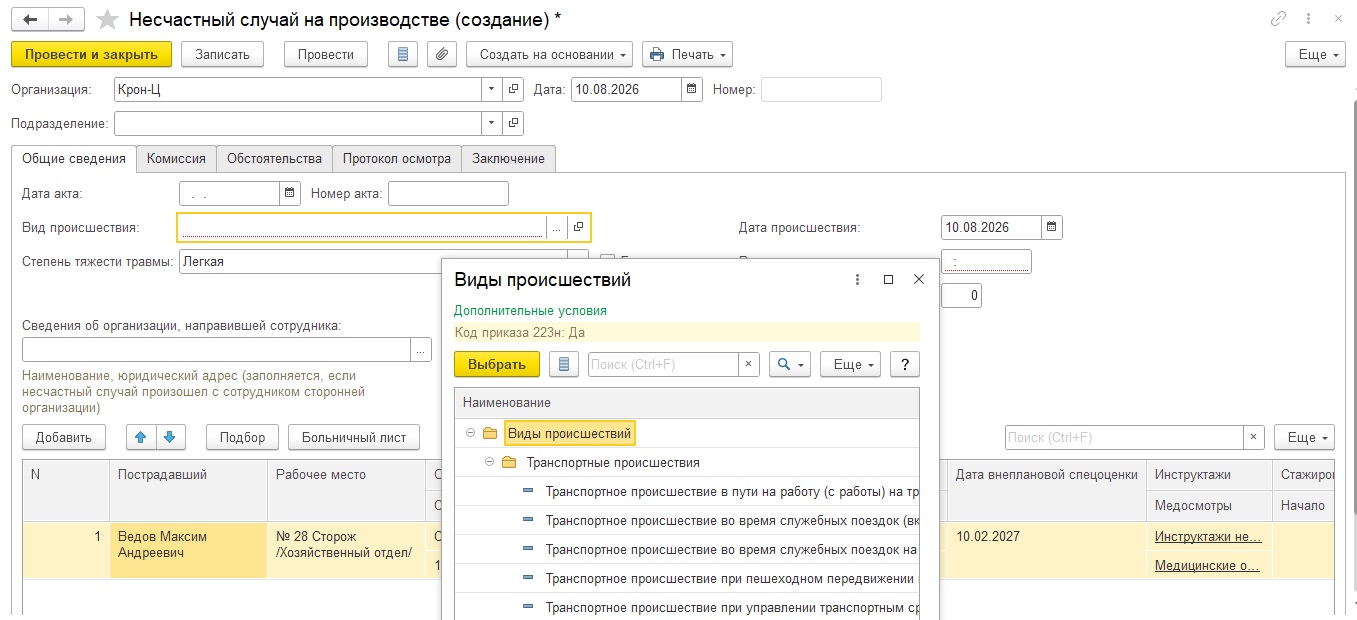Click the help question mark in Виды происшествий

pos(904,364)
